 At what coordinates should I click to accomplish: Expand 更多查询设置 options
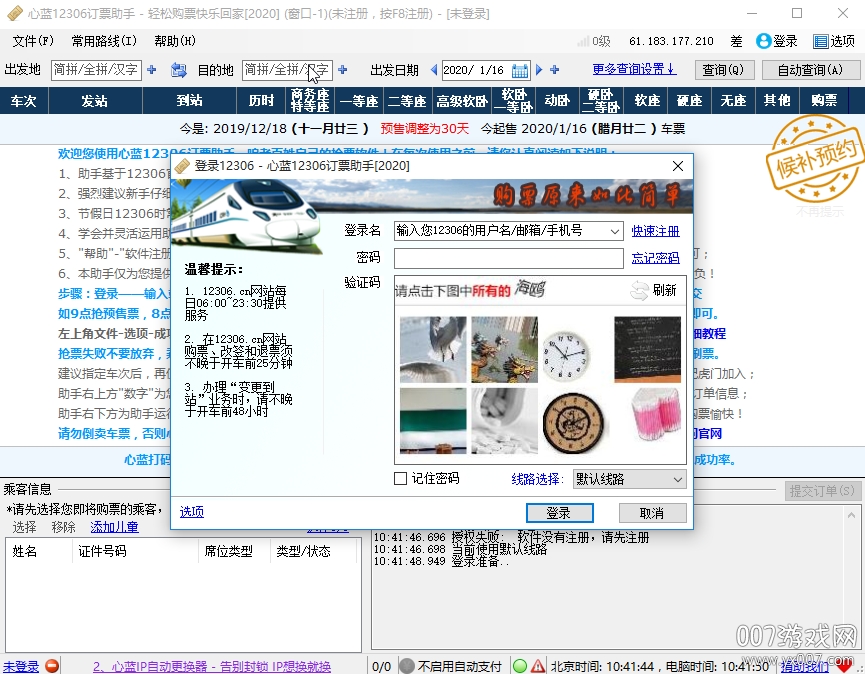click(x=632, y=69)
